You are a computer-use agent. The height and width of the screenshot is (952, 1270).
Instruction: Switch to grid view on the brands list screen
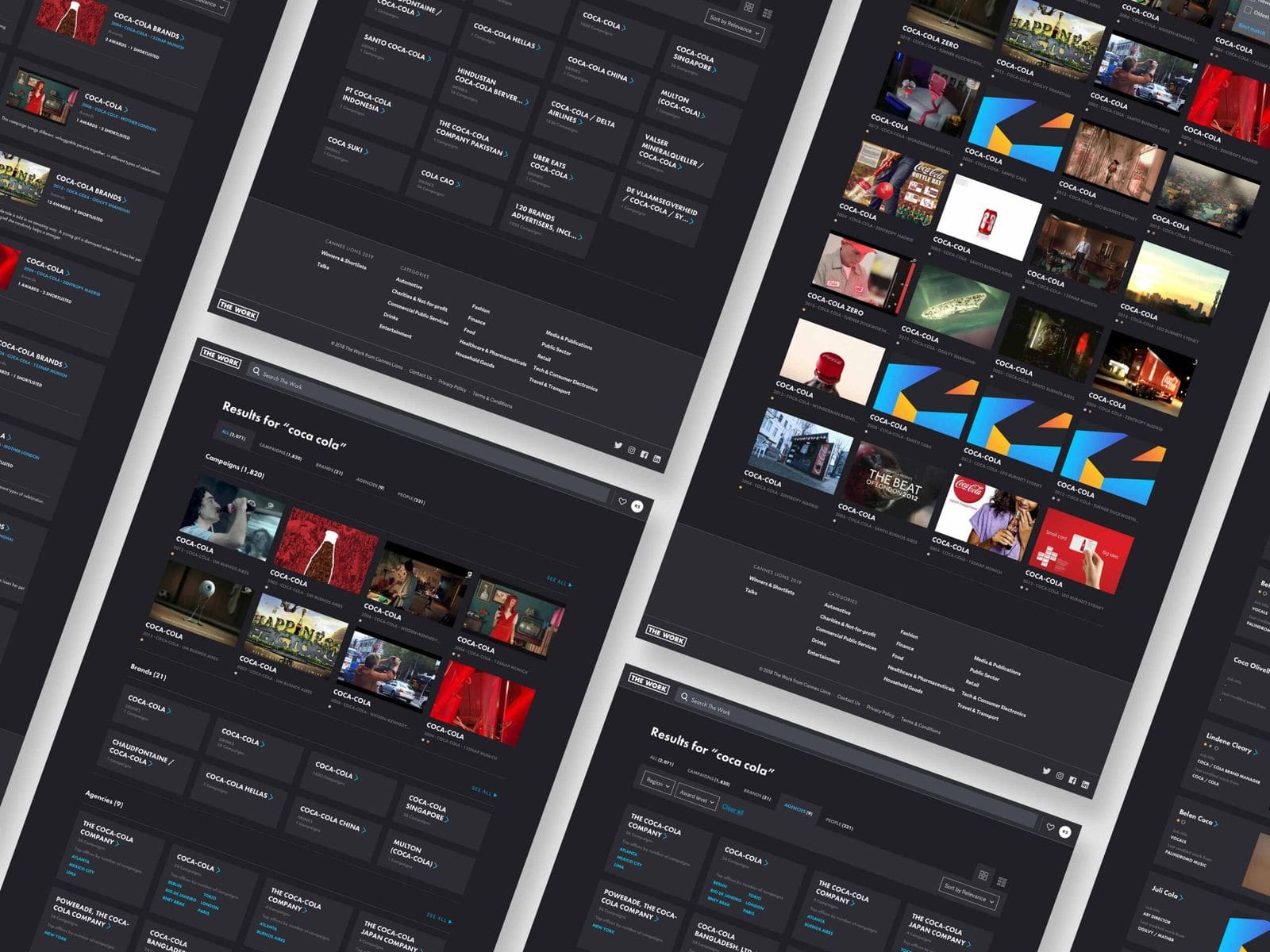click(749, 7)
